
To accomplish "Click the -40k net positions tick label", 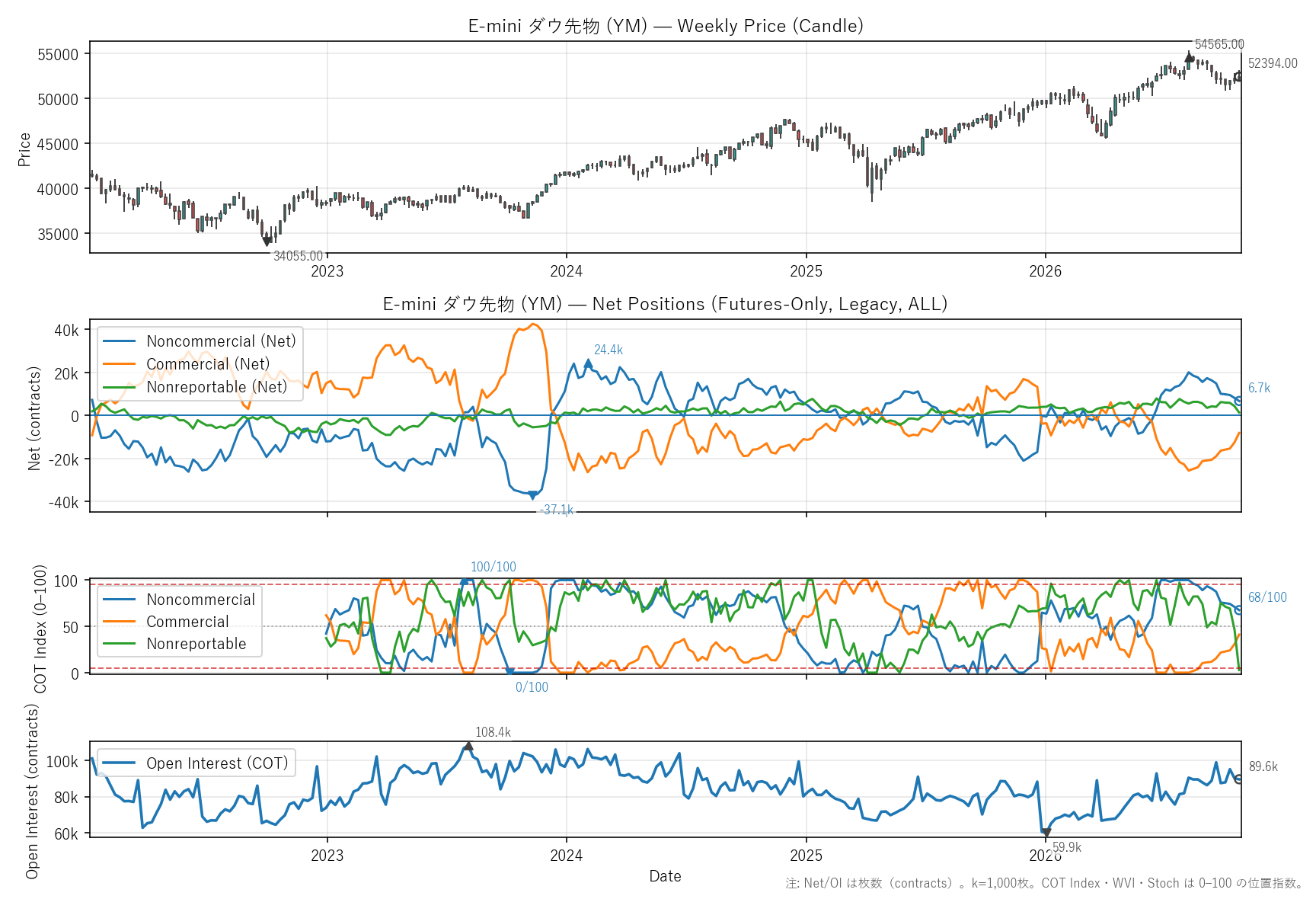I will coord(63,503).
